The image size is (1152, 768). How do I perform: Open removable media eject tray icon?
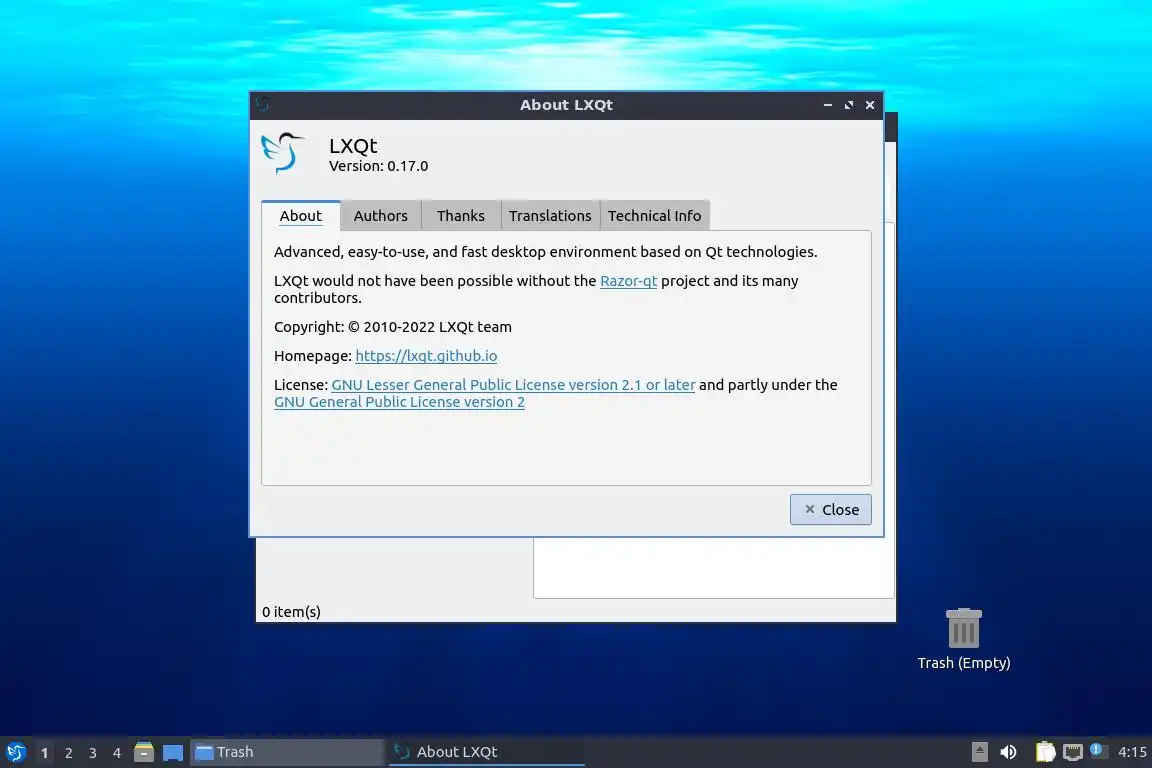tap(979, 752)
